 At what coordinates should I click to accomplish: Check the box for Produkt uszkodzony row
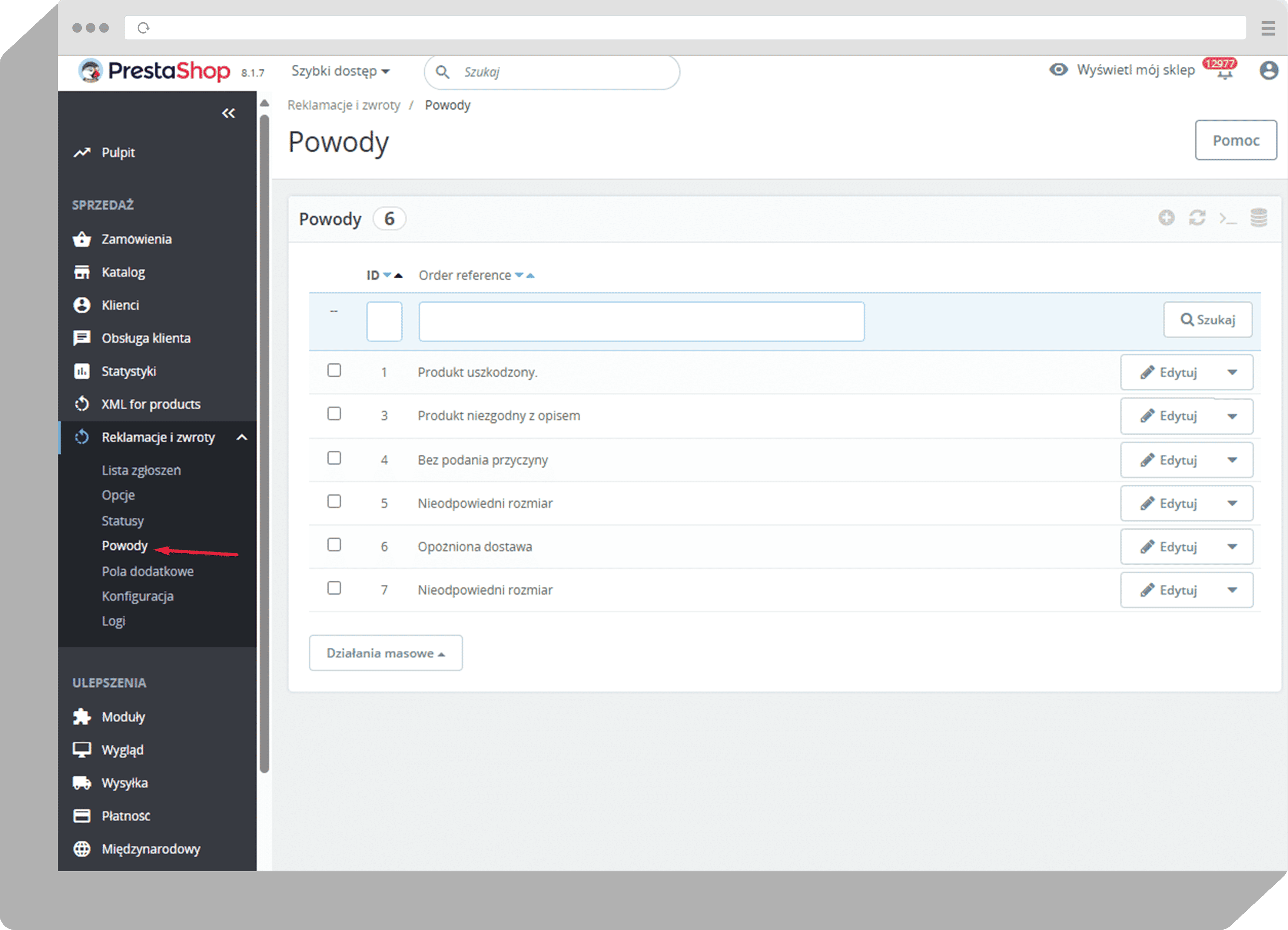click(334, 371)
